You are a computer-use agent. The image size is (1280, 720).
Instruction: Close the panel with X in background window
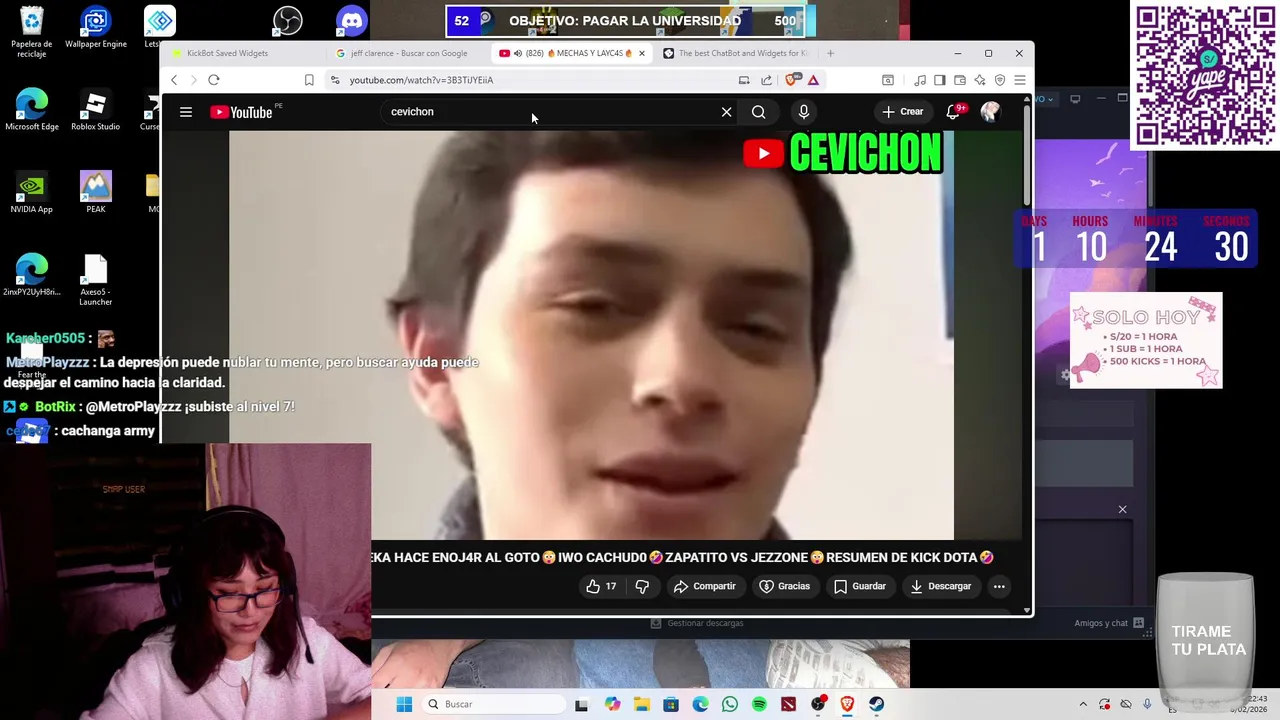[1122, 510]
